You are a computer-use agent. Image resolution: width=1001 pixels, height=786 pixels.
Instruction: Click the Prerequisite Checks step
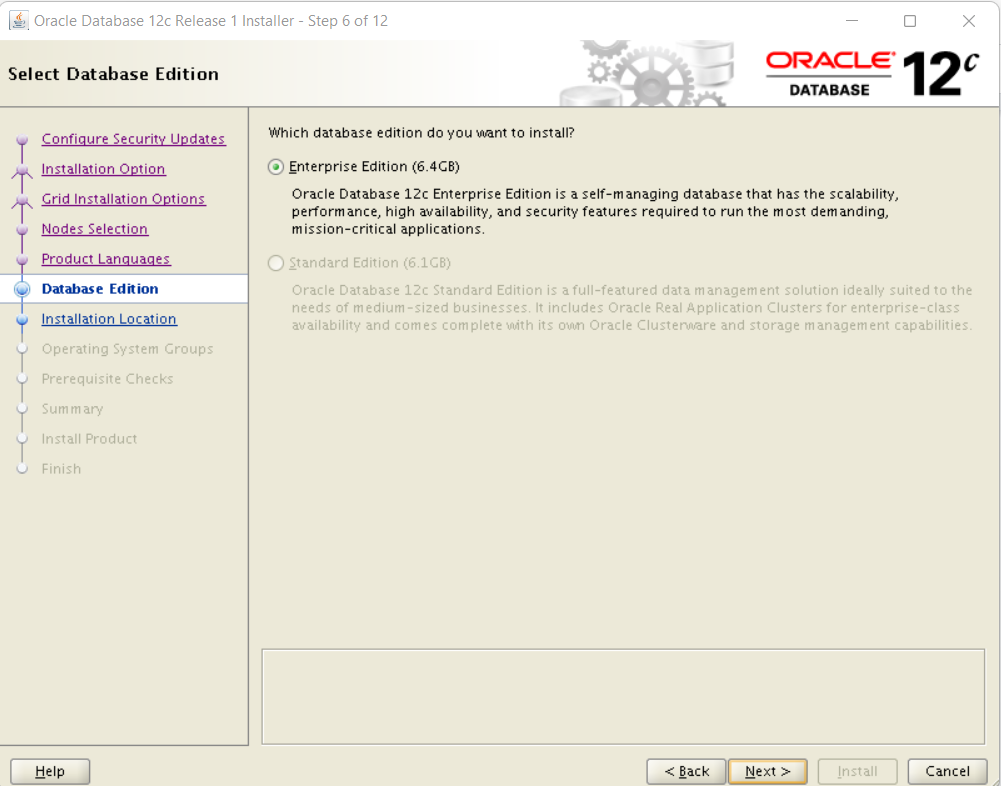coord(107,379)
